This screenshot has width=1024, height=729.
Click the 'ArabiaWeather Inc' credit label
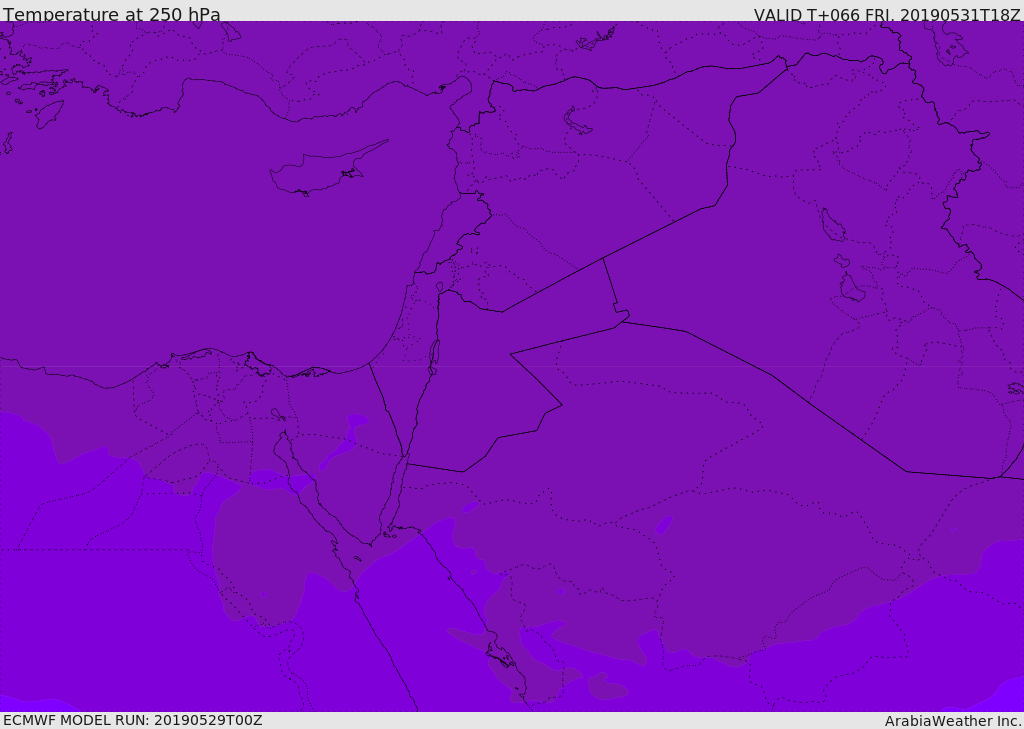(x=953, y=721)
